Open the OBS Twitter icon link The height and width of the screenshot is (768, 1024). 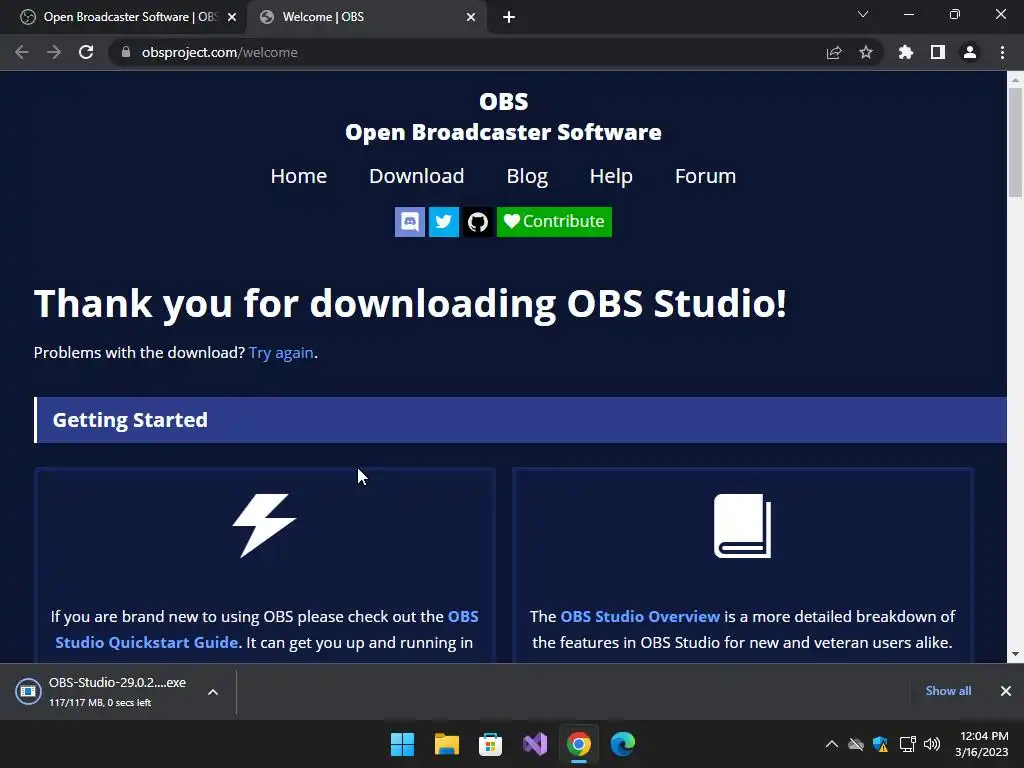pyautogui.click(x=443, y=221)
